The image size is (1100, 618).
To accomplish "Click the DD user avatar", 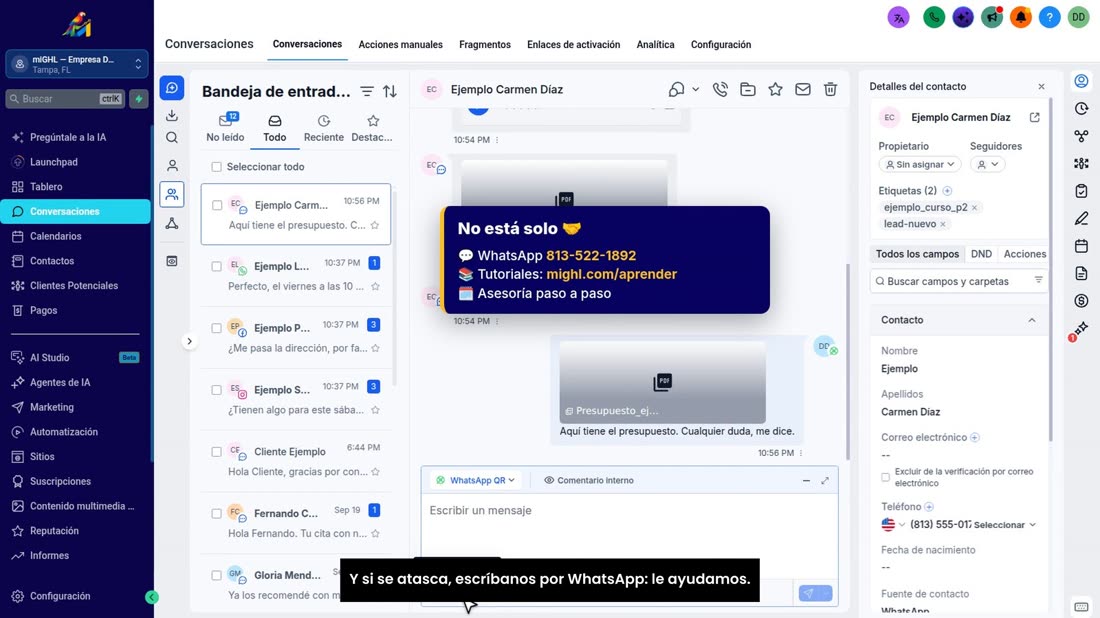I will (1078, 18).
